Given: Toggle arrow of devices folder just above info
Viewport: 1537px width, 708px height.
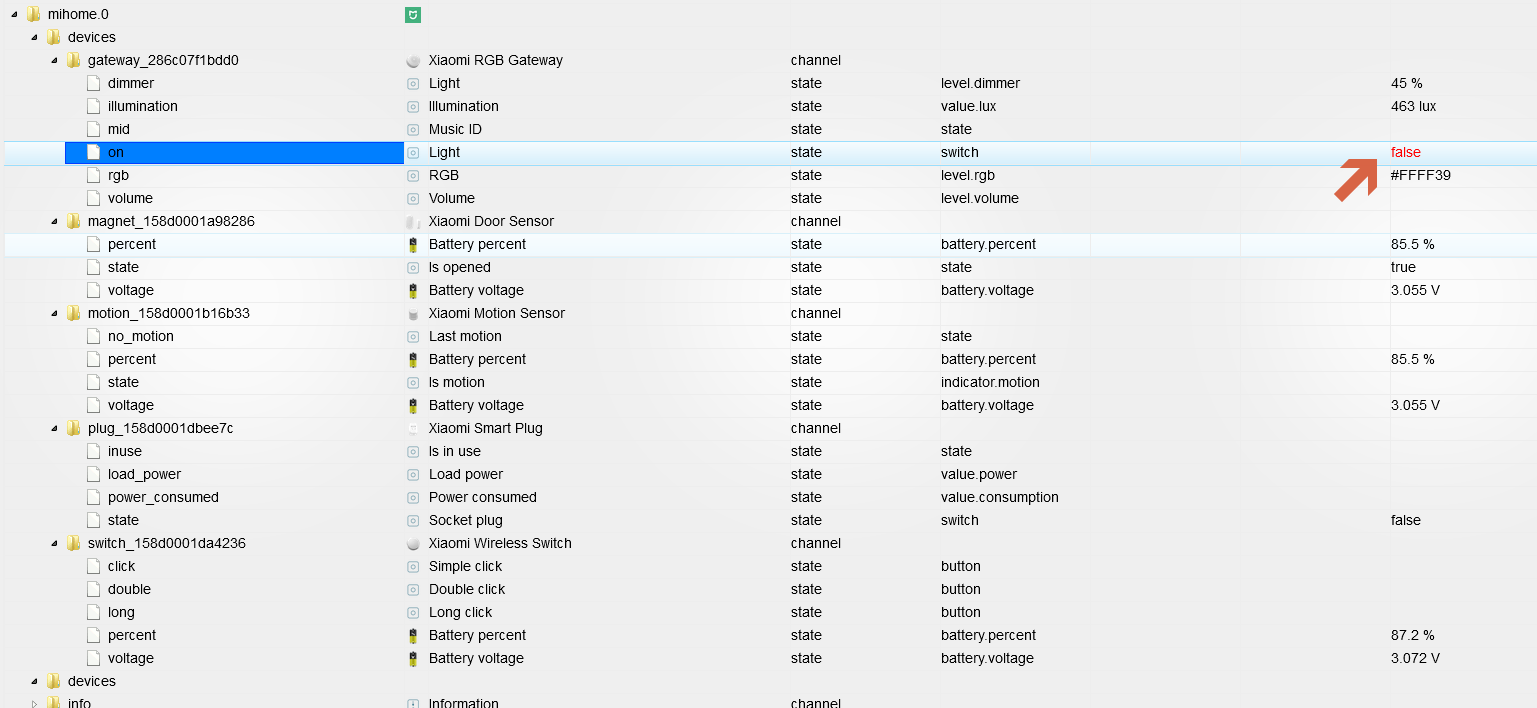Looking at the screenshot, I should click(34, 682).
